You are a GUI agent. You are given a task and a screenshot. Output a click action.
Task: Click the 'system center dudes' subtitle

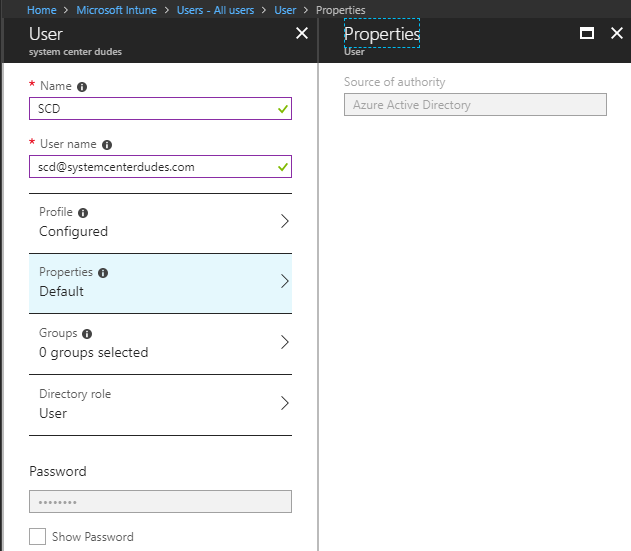[x=75, y=52]
